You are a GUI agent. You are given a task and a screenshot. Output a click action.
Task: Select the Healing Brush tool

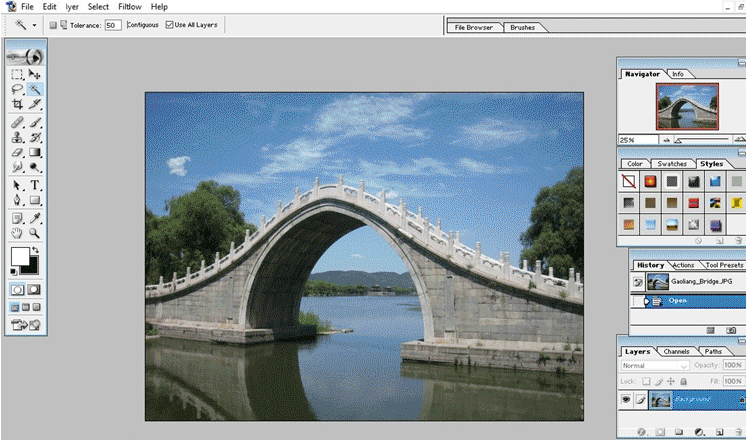coord(17,123)
